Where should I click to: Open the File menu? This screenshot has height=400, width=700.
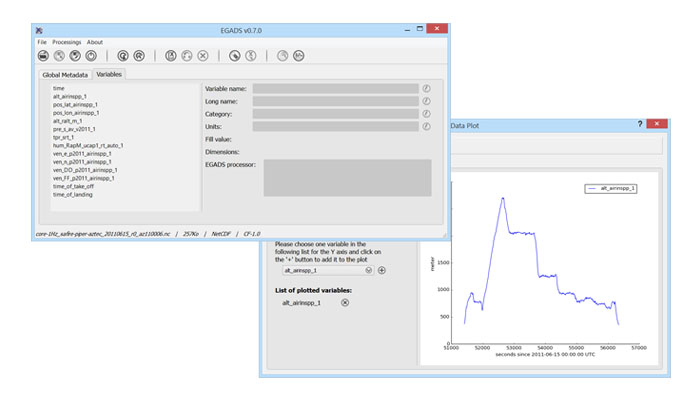[x=42, y=42]
